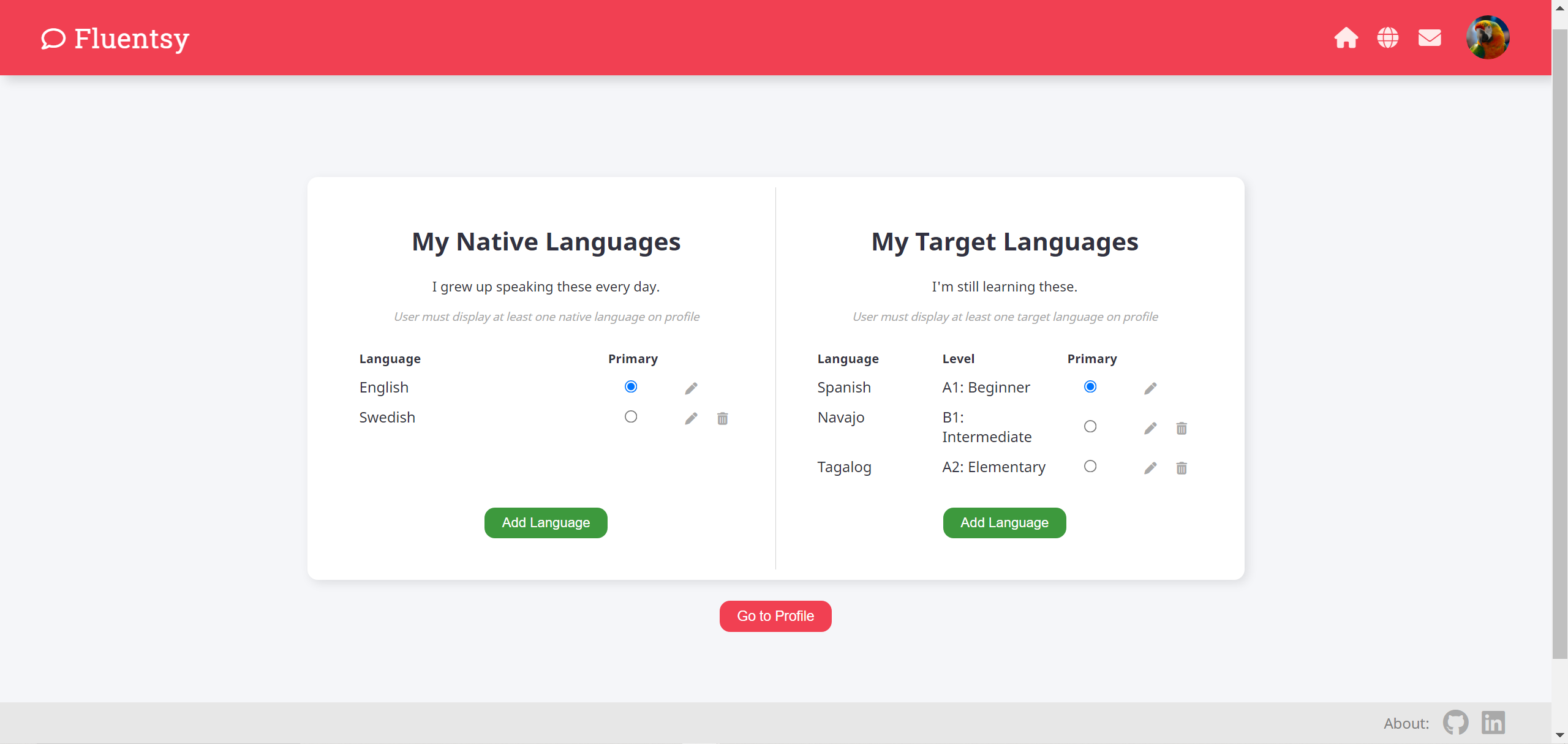Delete Swedish using the trash icon

coord(722,418)
